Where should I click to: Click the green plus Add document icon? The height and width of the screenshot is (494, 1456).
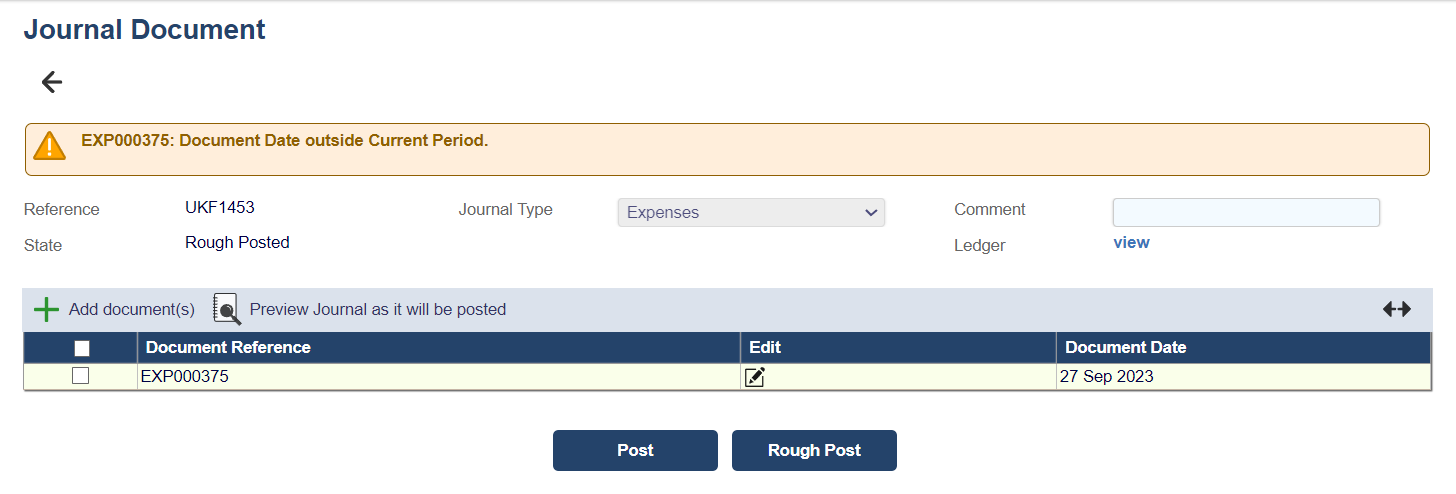[46, 309]
